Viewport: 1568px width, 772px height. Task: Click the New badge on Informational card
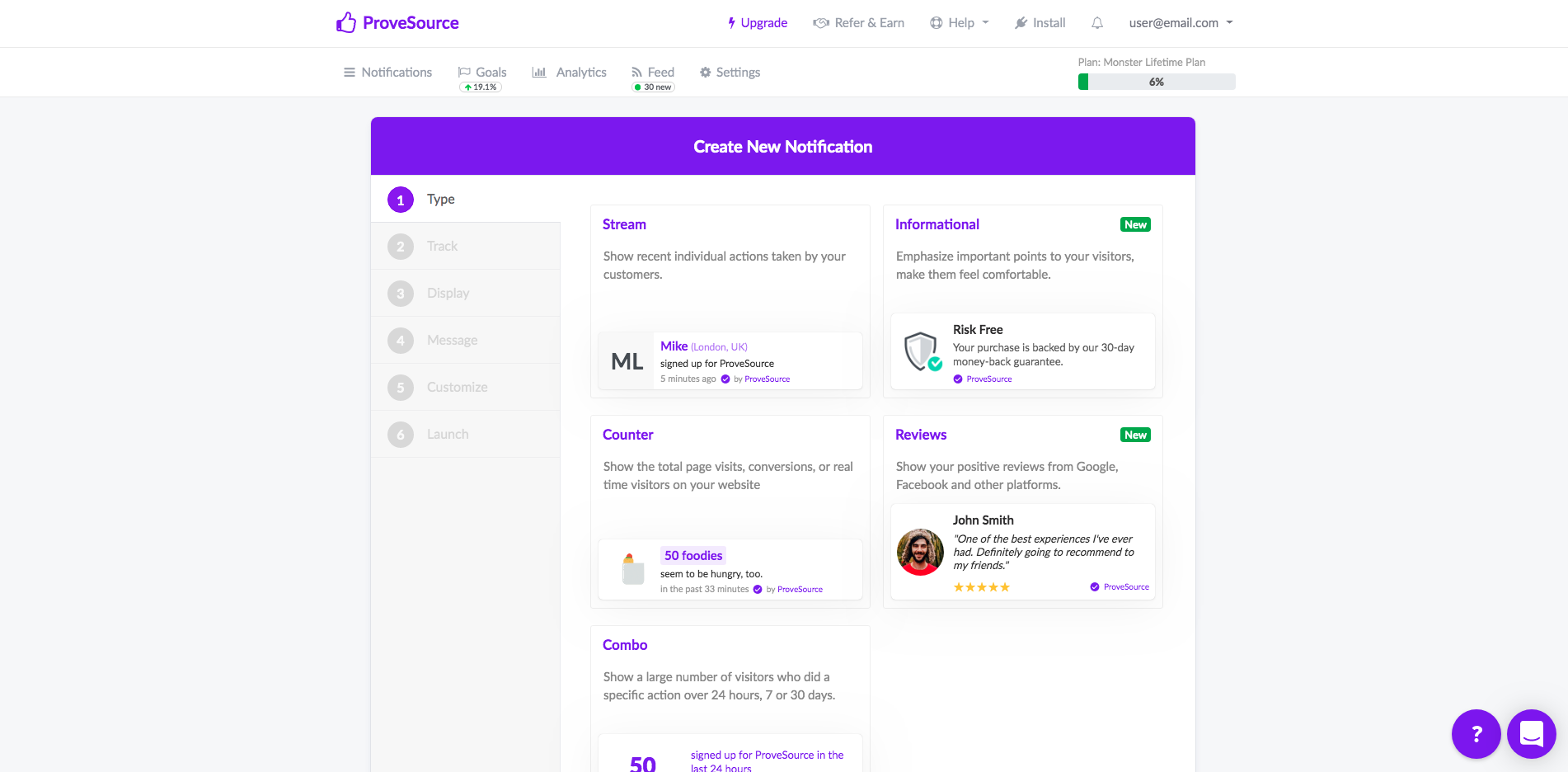point(1135,225)
